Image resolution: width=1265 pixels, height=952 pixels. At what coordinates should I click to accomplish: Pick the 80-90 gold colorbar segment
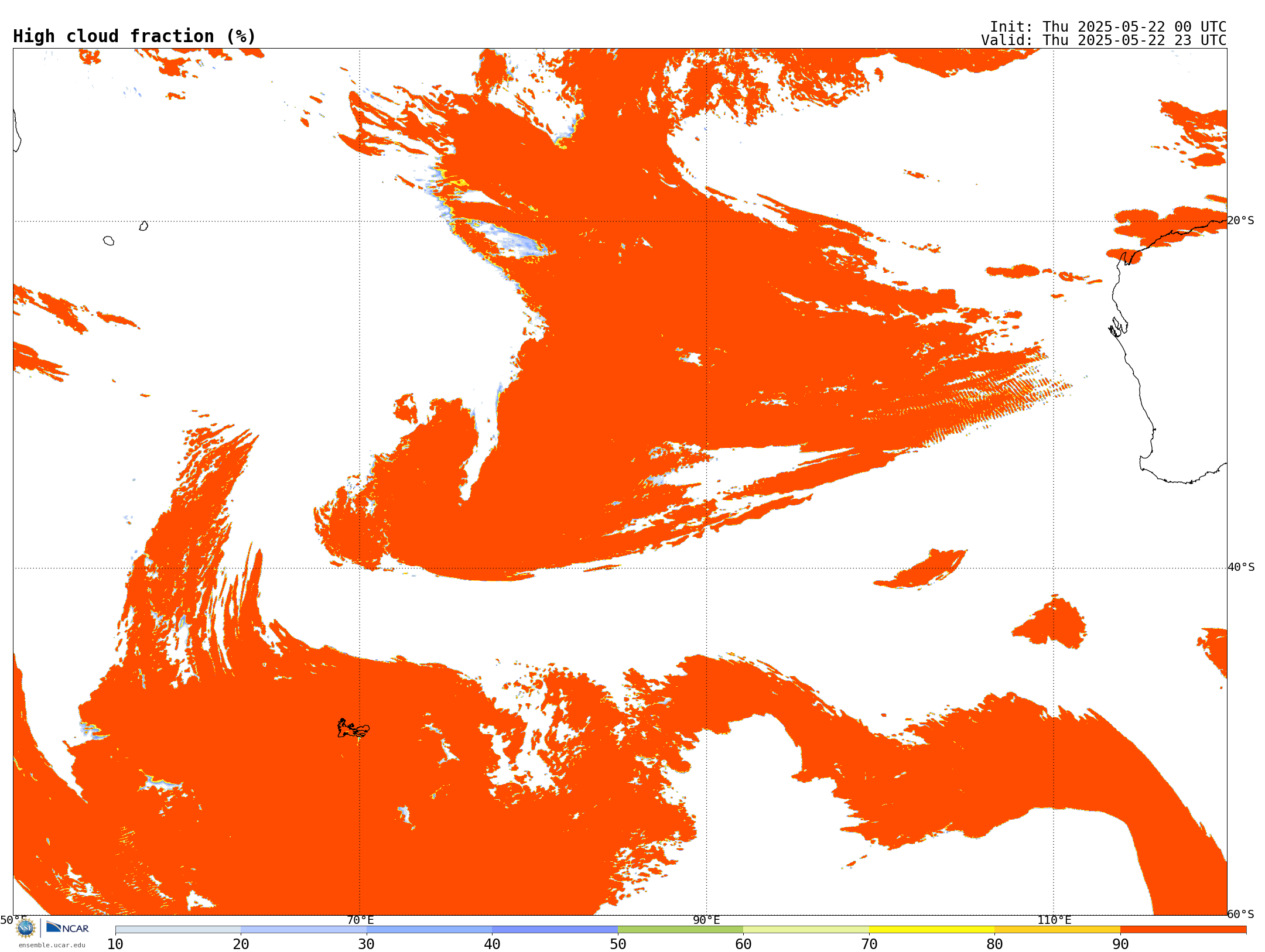1057,930
